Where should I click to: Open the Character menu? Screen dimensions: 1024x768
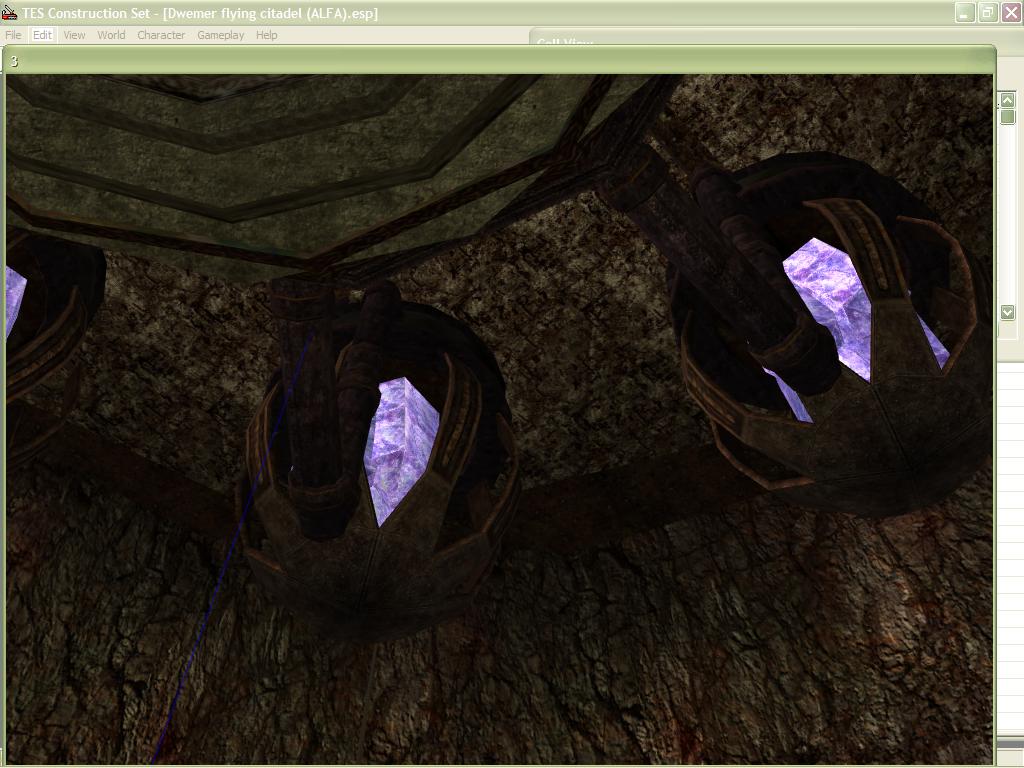pos(161,35)
